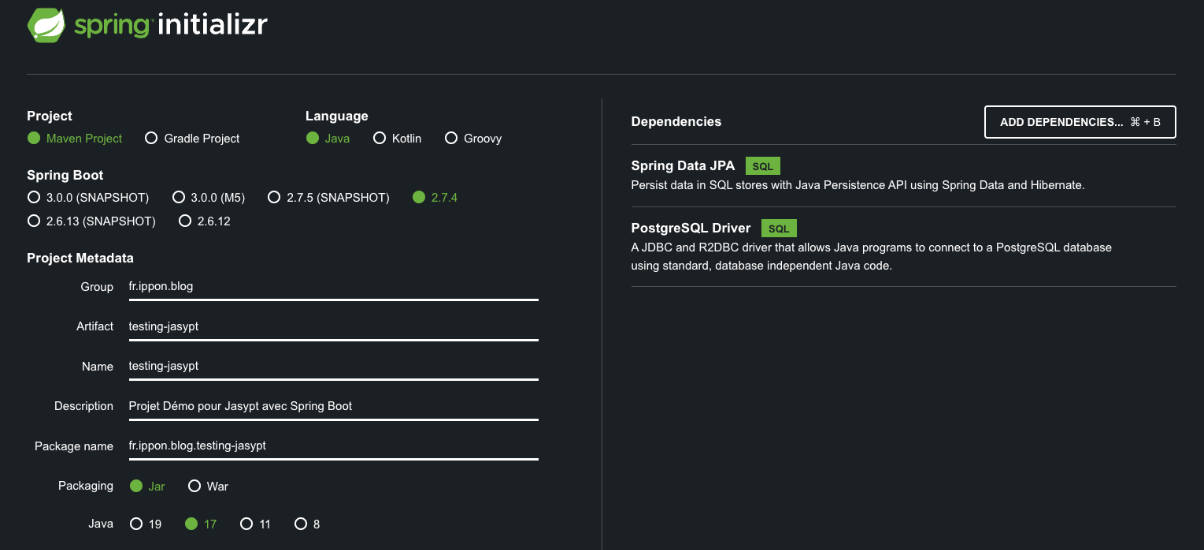Choose Groovy as the language

click(452, 139)
